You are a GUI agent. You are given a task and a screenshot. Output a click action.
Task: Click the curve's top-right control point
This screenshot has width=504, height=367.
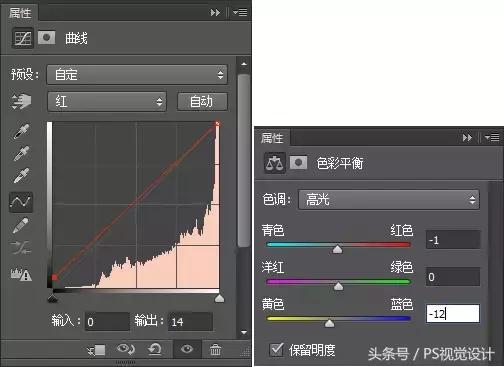point(218,124)
